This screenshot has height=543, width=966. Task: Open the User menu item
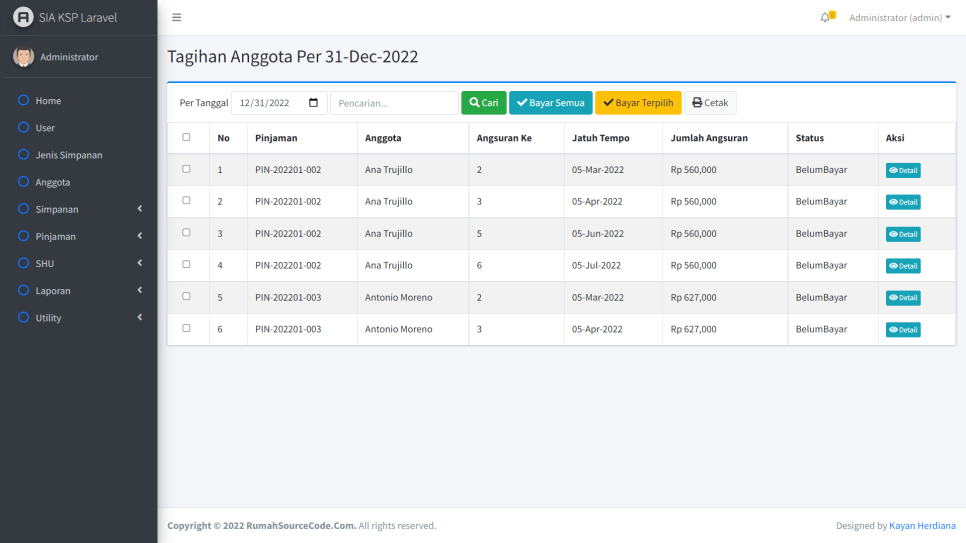(45, 127)
